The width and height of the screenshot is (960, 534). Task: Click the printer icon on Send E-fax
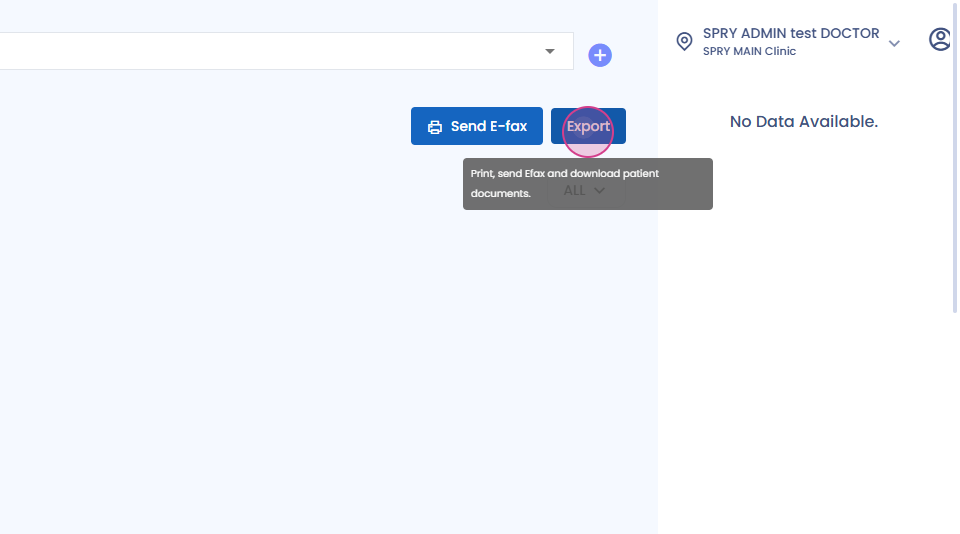[435, 127]
